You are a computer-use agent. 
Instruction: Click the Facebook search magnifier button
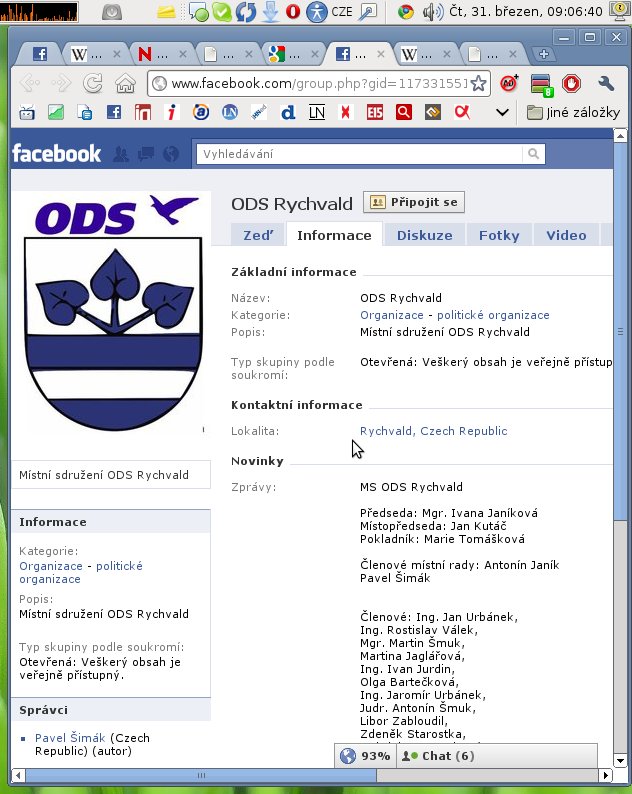(533, 153)
